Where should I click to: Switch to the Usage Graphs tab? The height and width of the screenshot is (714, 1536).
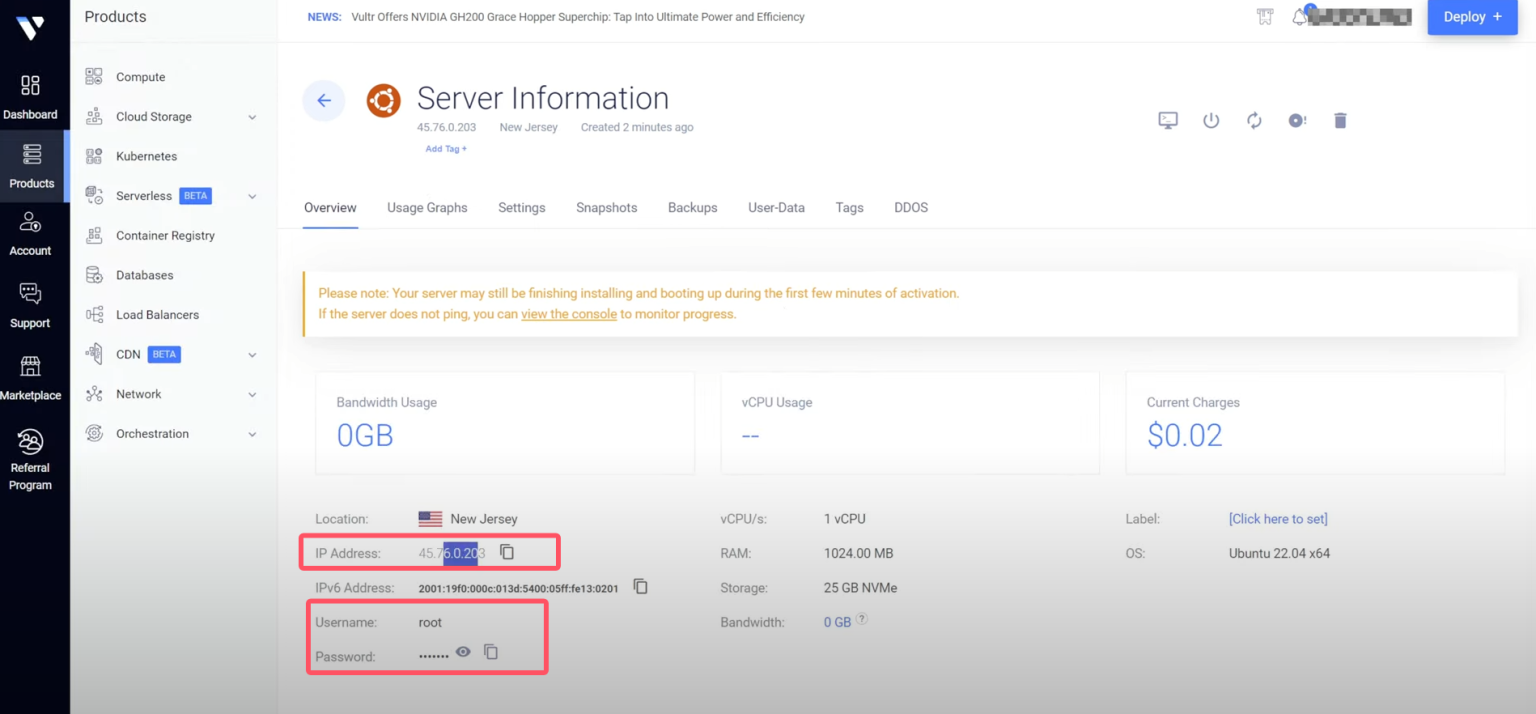pyautogui.click(x=427, y=208)
